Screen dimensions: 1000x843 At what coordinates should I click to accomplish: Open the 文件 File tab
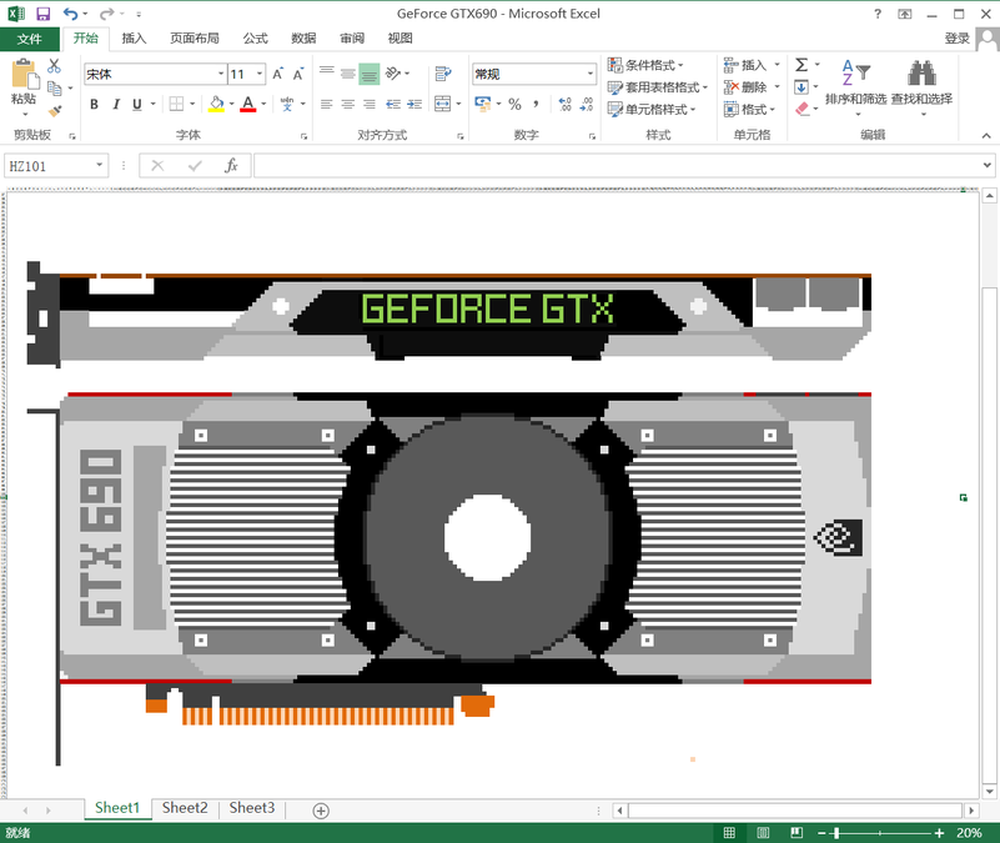tap(29, 39)
